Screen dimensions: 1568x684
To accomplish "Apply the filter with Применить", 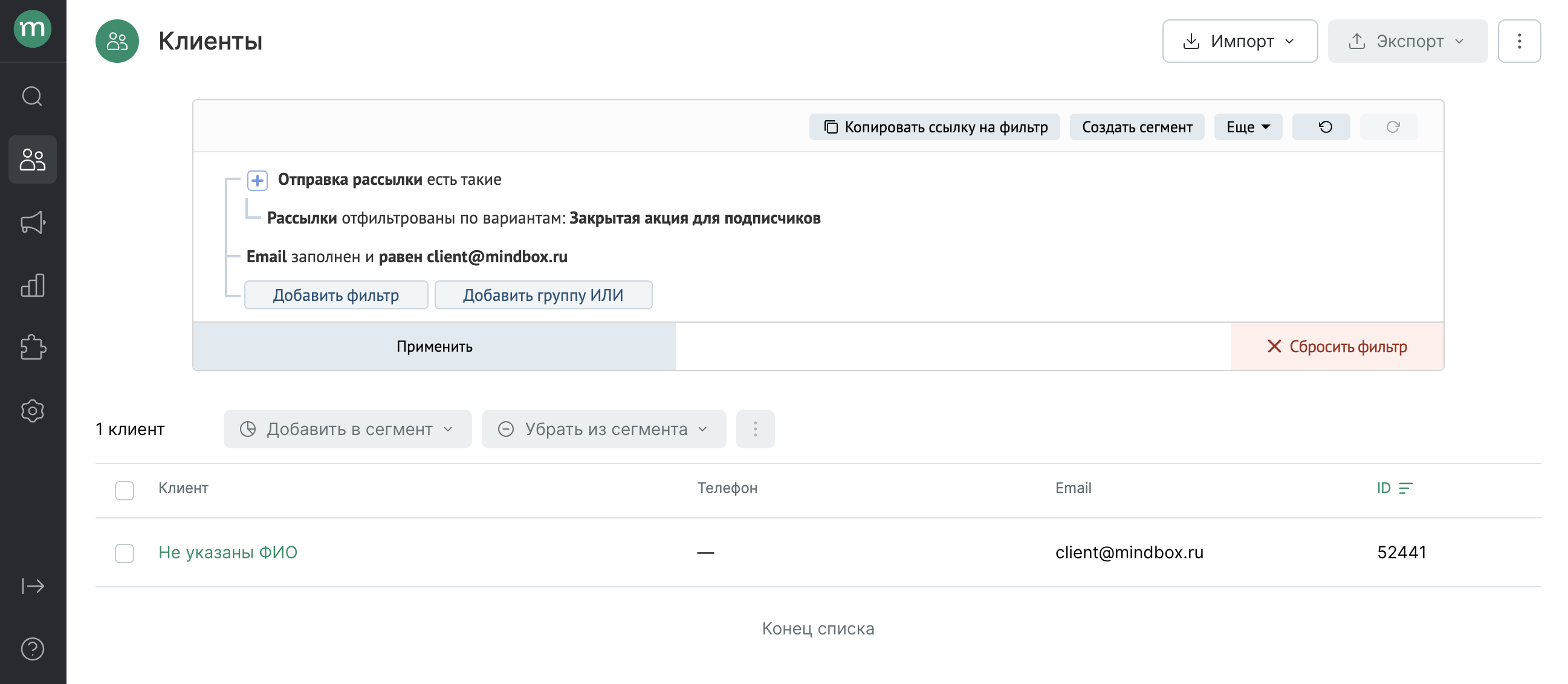I will click(x=434, y=346).
